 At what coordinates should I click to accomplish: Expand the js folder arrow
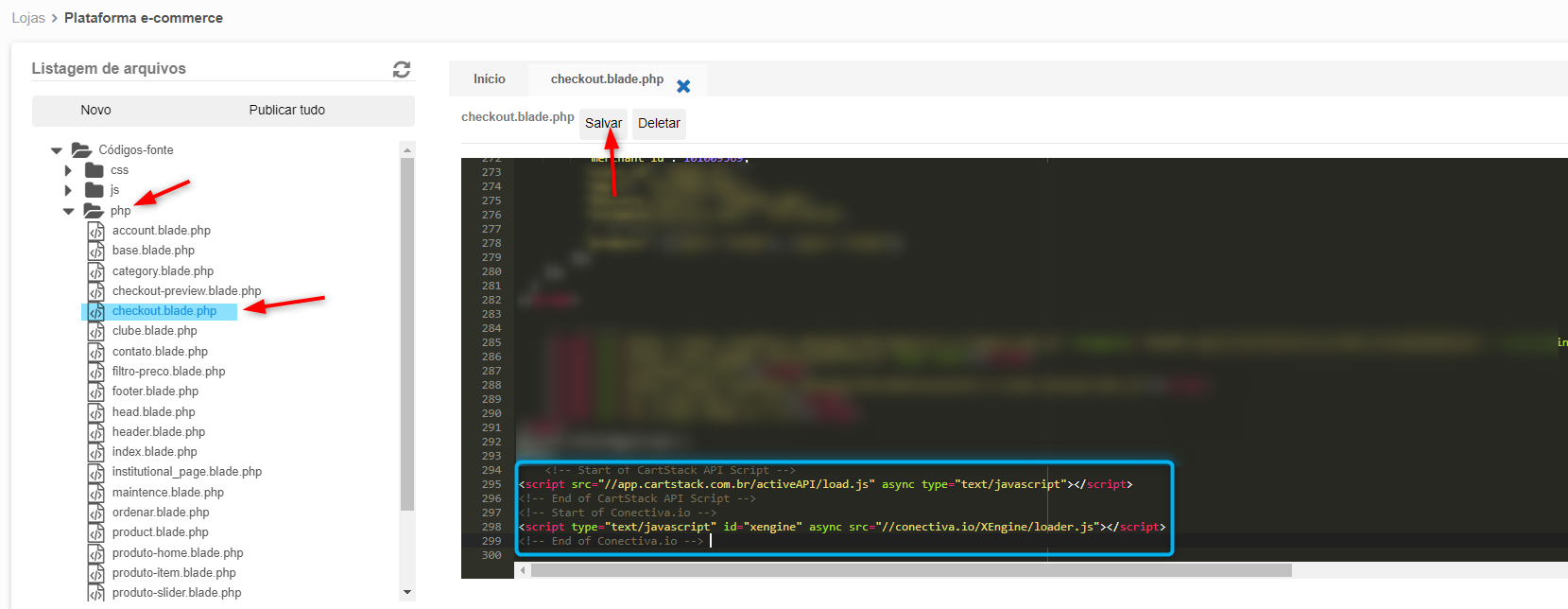(x=68, y=190)
